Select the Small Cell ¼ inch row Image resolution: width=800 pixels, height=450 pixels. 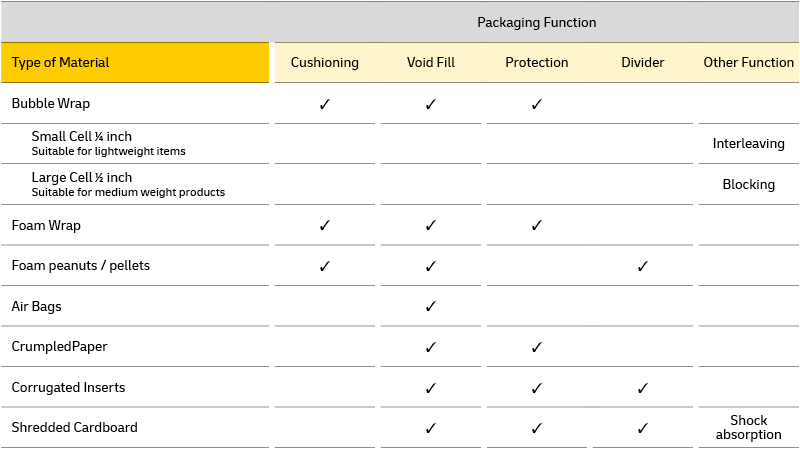tap(399, 143)
